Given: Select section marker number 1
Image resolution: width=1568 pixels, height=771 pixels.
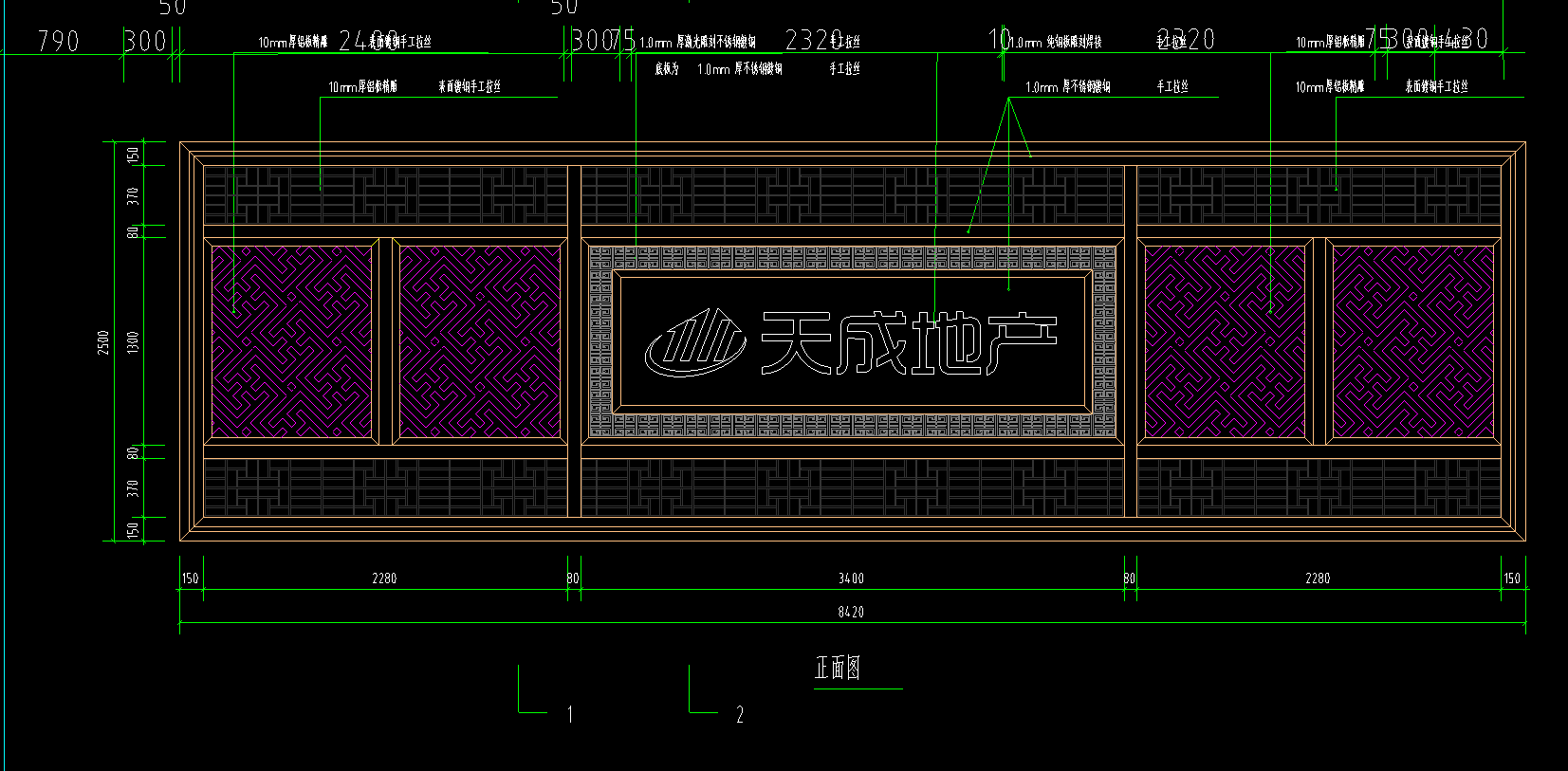Looking at the screenshot, I should pos(569,714).
